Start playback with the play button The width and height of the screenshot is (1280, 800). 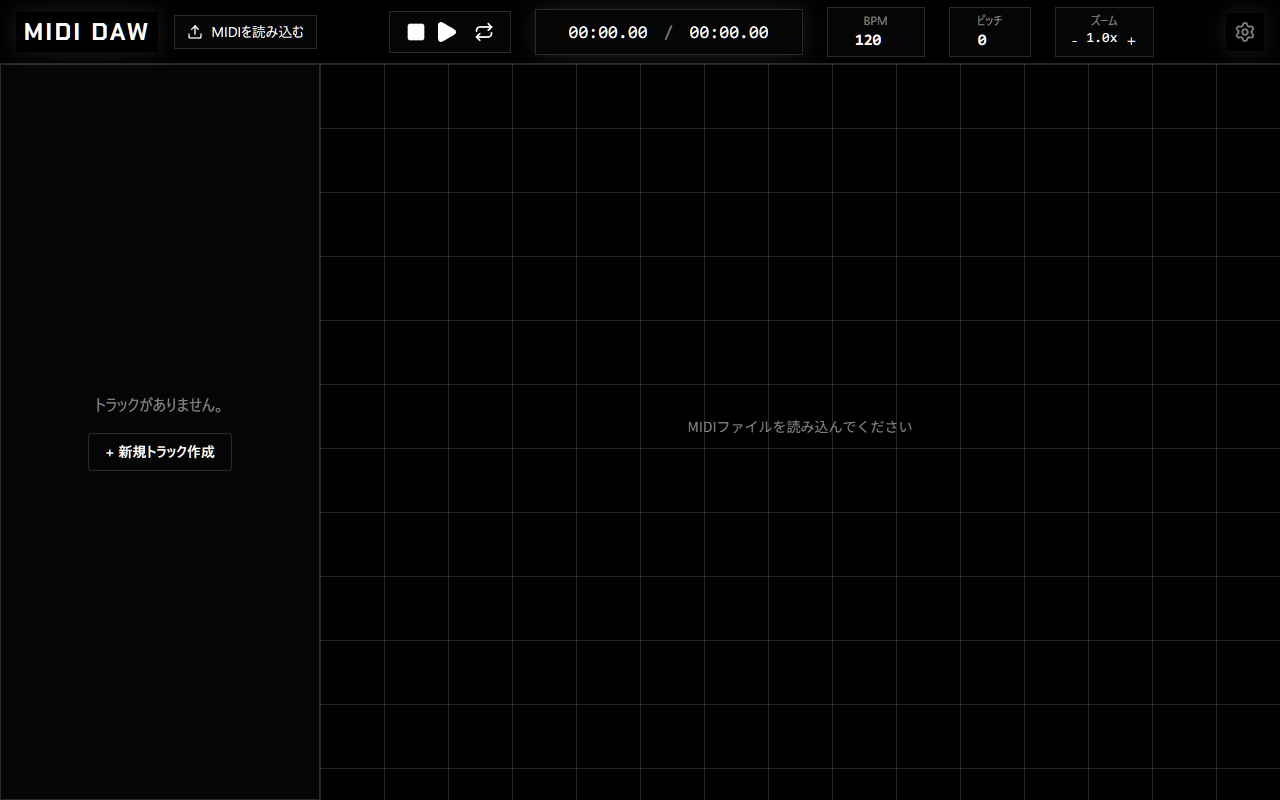pos(447,32)
